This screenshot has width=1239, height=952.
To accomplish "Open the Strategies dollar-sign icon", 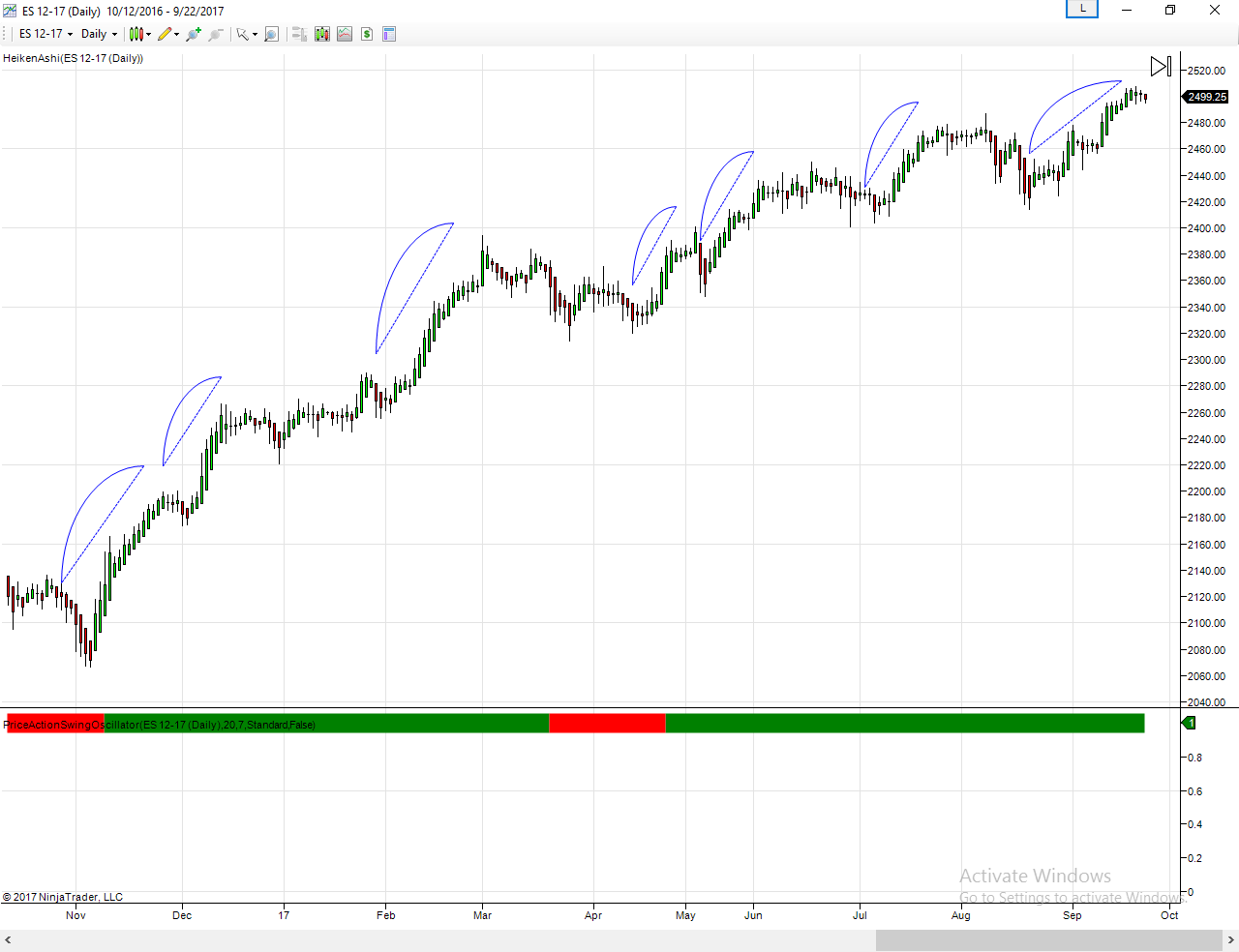I will point(367,34).
